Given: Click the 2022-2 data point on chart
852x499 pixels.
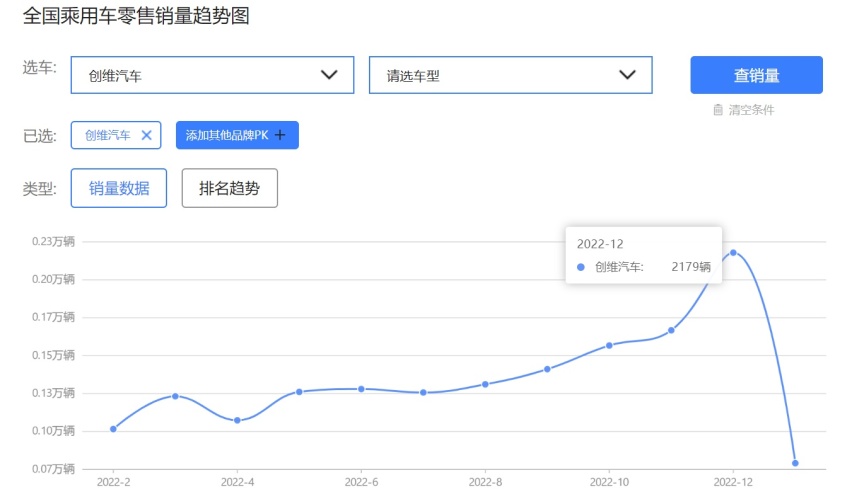Looking at the screenshot, I should 113,429.
